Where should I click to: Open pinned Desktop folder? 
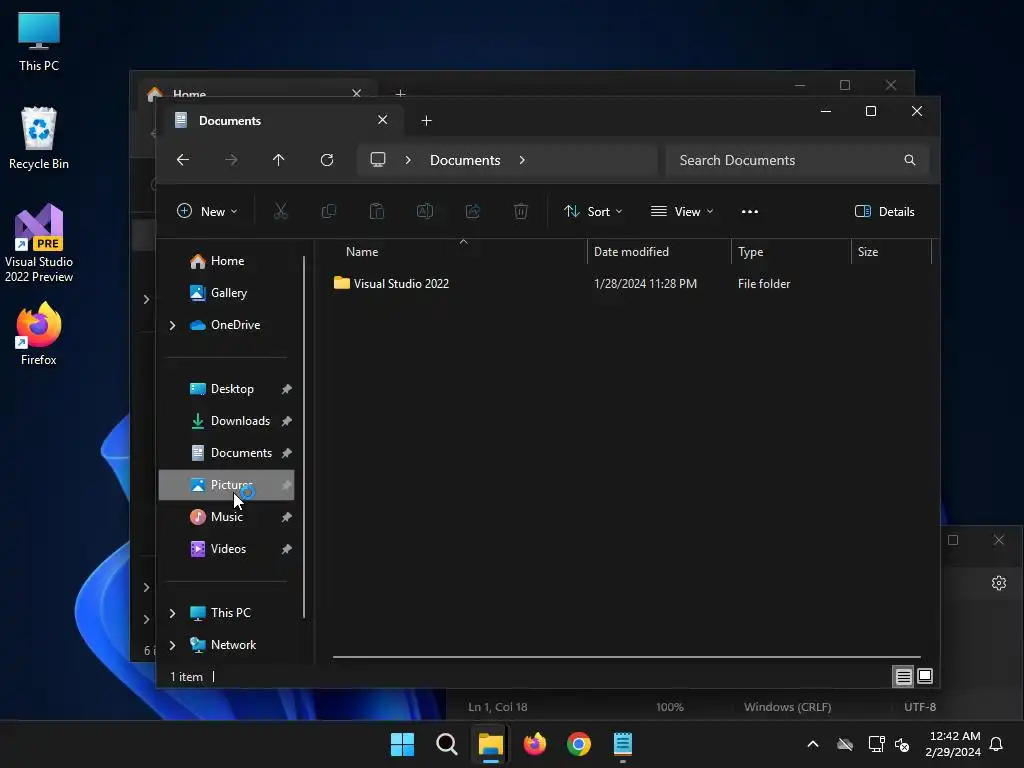click(226, 389)
